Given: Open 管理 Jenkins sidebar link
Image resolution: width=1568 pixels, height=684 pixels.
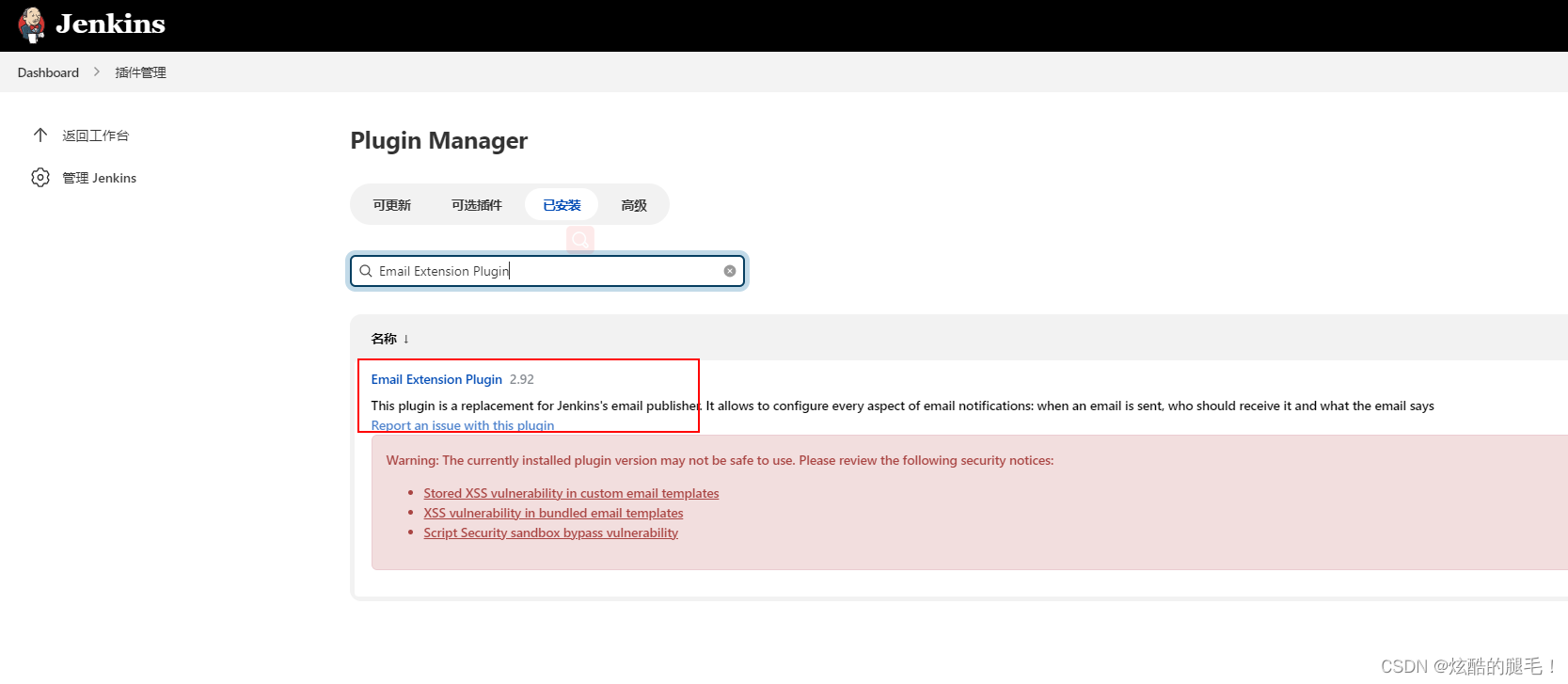Looking at the screenshot, I should (100, 178).
